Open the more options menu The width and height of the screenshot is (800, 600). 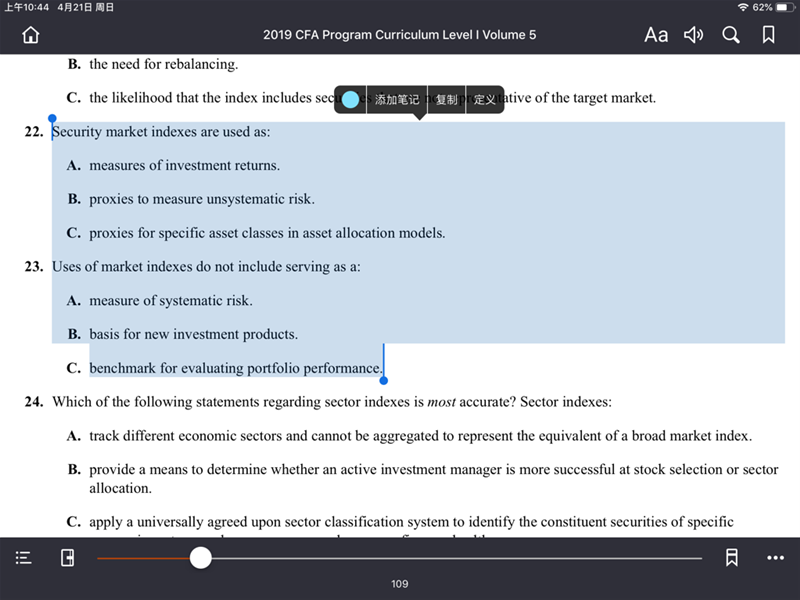[776, 558]
